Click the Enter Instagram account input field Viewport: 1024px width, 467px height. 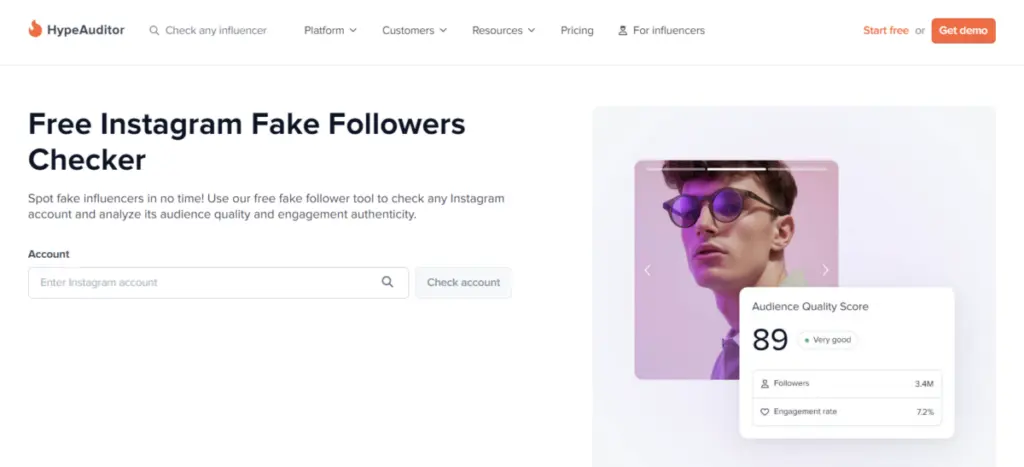tap(205, 283)
